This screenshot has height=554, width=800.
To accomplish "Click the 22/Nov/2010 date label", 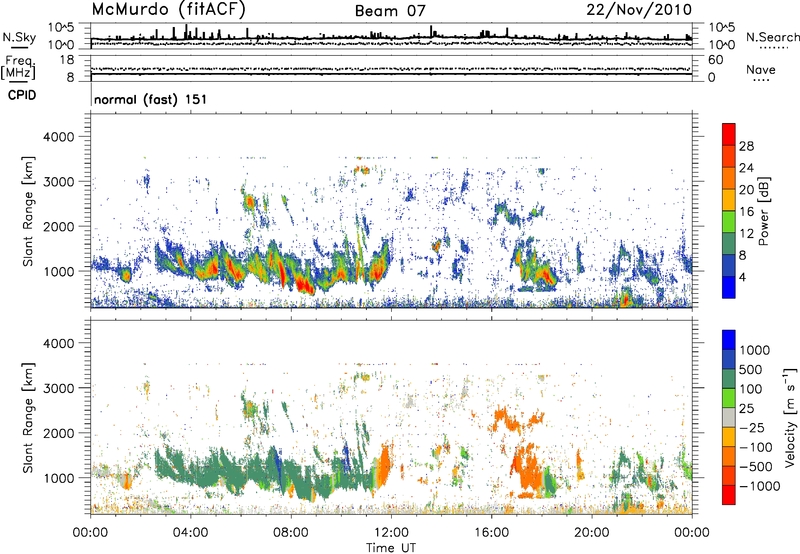I will 639,10.
